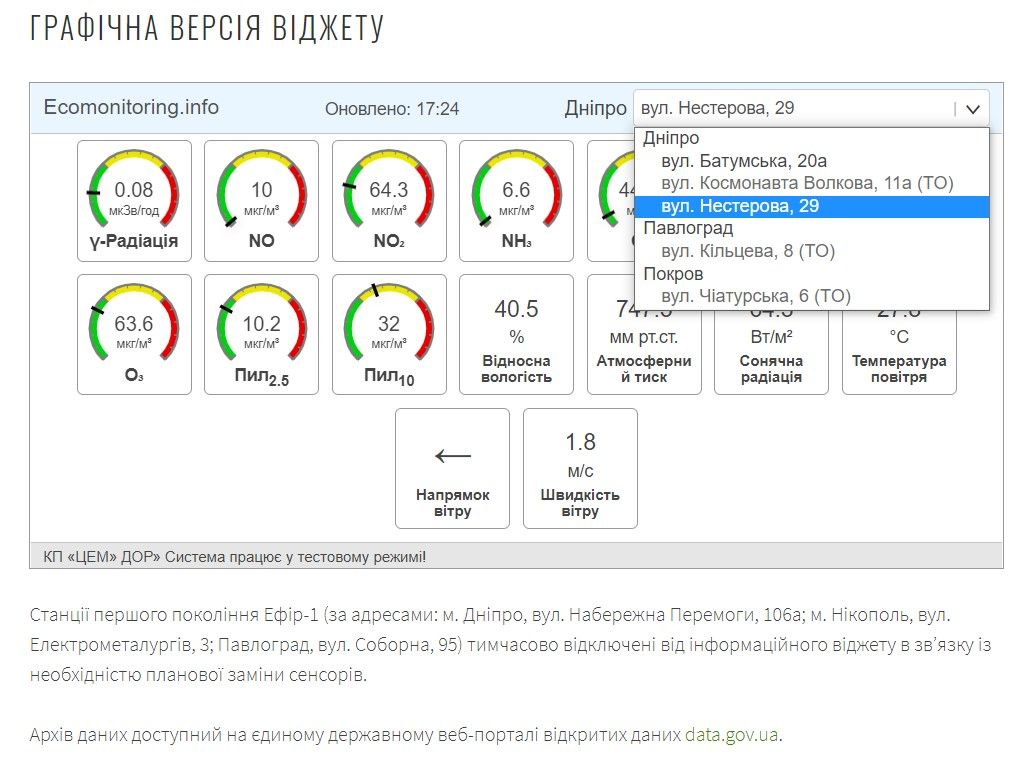Click the NO gauge tile

click(x=261, y=198)
